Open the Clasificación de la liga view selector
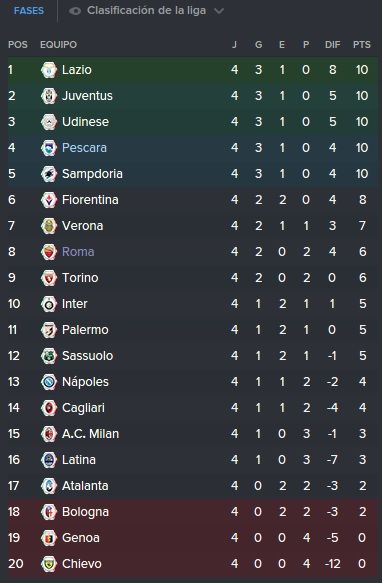Screen dimensions: 382x583 click(x=146, y=11)
